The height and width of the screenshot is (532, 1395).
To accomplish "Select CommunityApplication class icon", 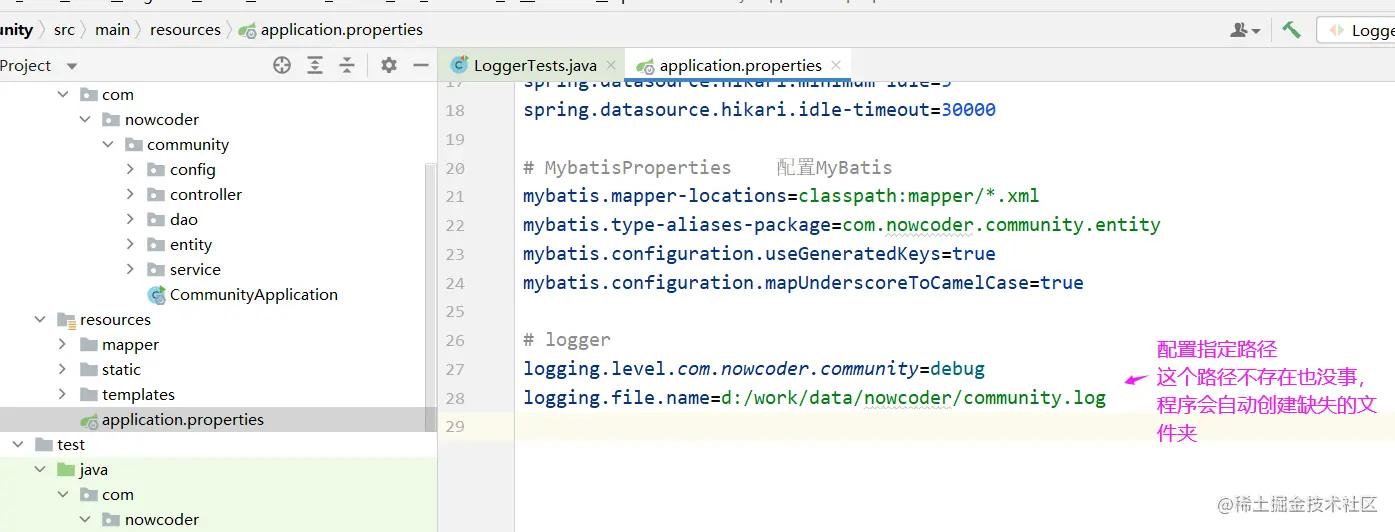I will [x=157, y=295].
